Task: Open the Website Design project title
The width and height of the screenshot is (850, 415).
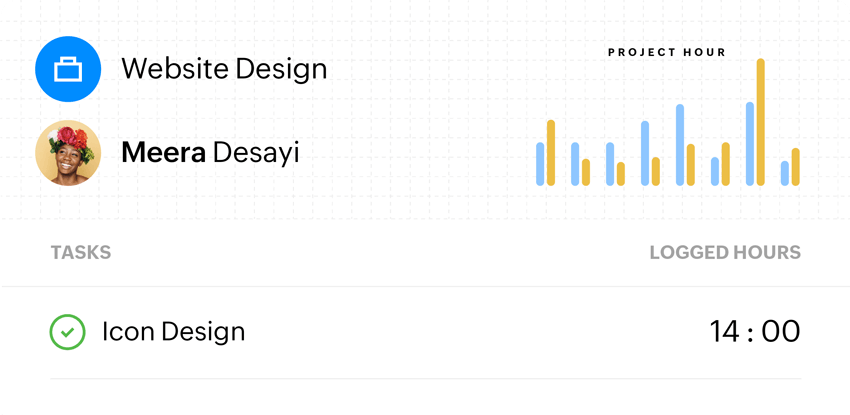Action: (x=224, y=69)
